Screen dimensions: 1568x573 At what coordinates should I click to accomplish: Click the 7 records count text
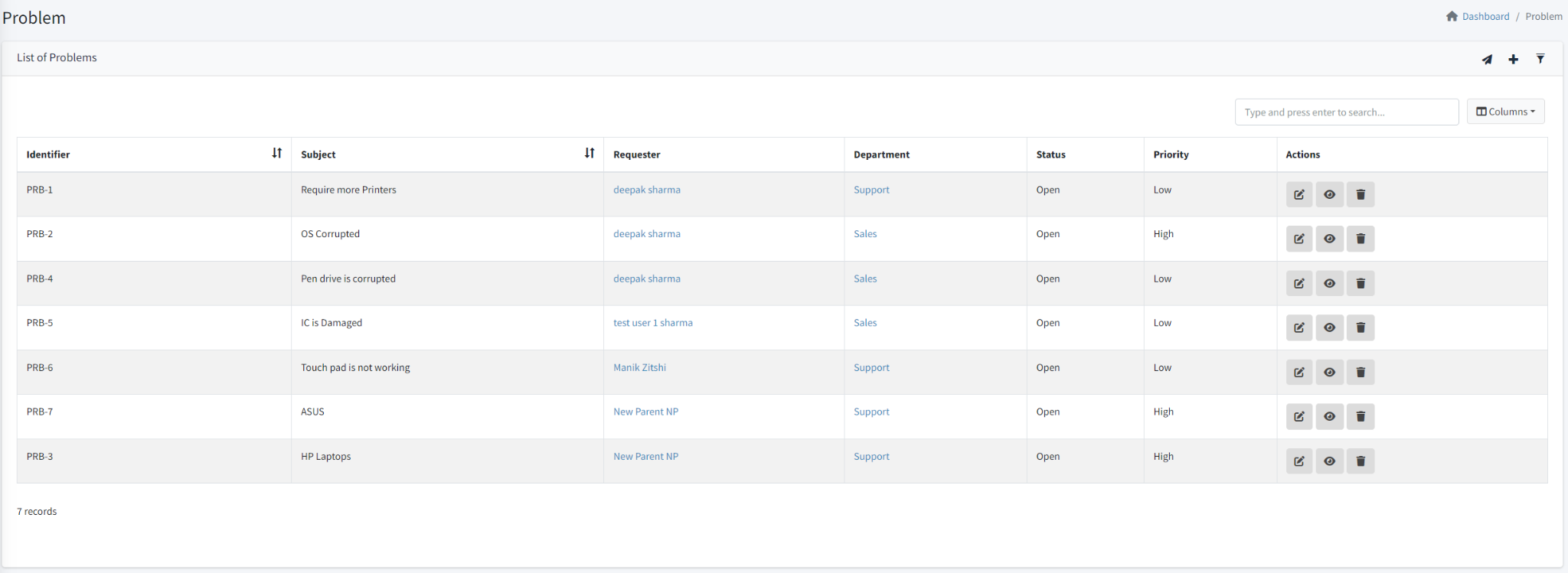click(x=37, y=511)
